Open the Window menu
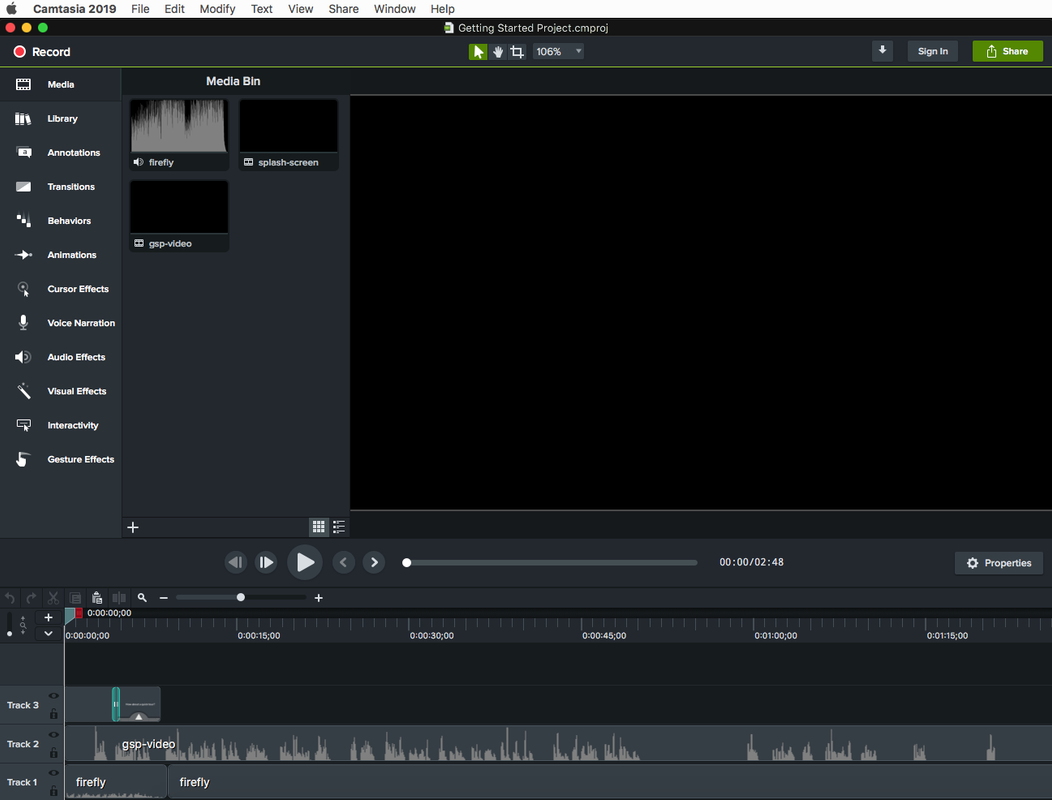The height and width of the screenshot is (800, 1052). click(394, 9)
